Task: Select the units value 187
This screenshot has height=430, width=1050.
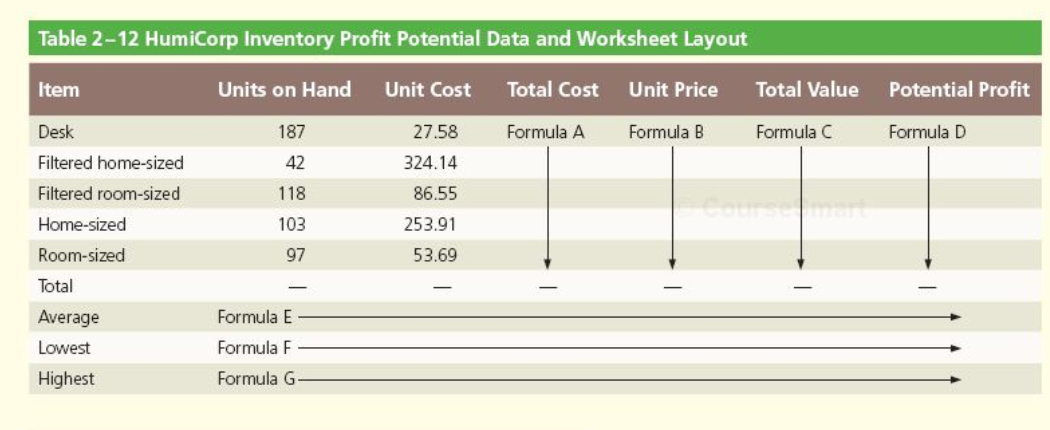Action: (x=291, y=132)
